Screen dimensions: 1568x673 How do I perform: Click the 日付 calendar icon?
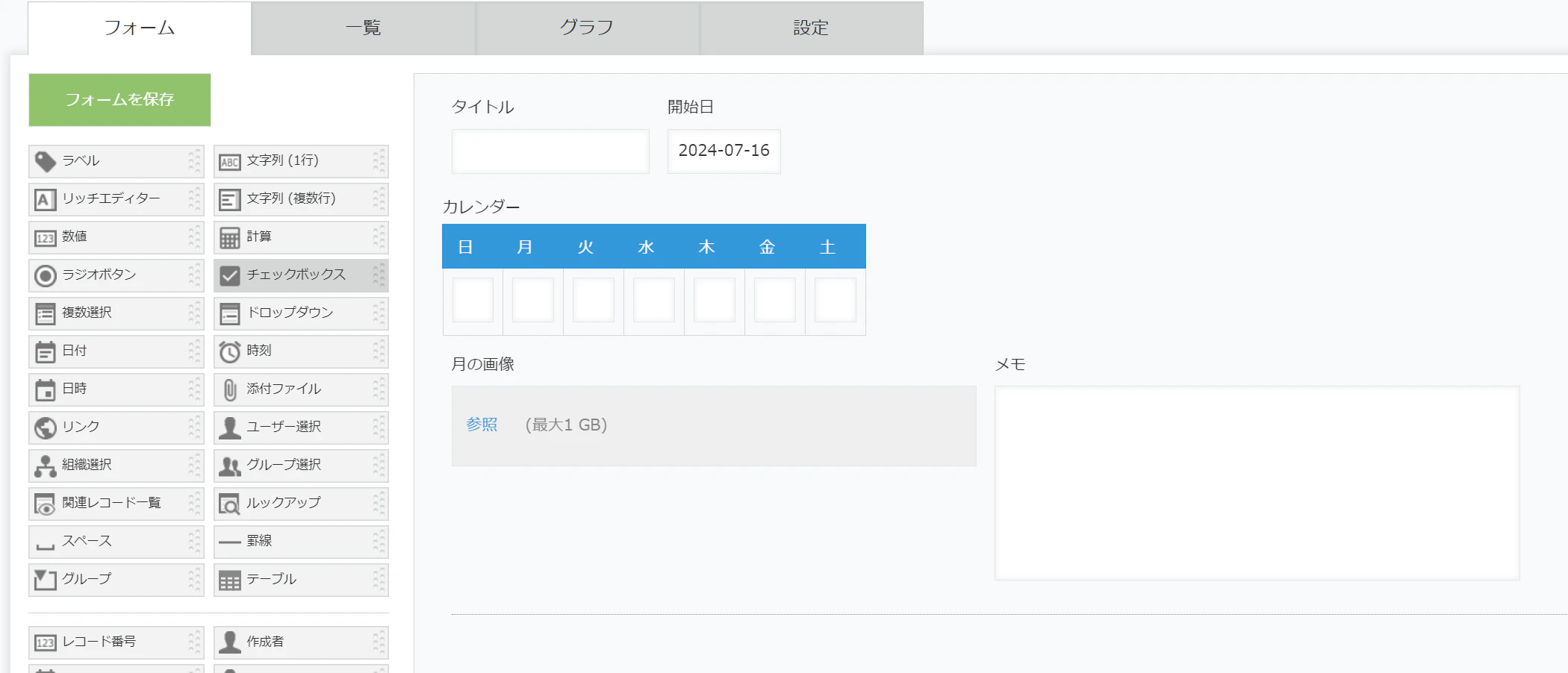[x=46, y=351]
